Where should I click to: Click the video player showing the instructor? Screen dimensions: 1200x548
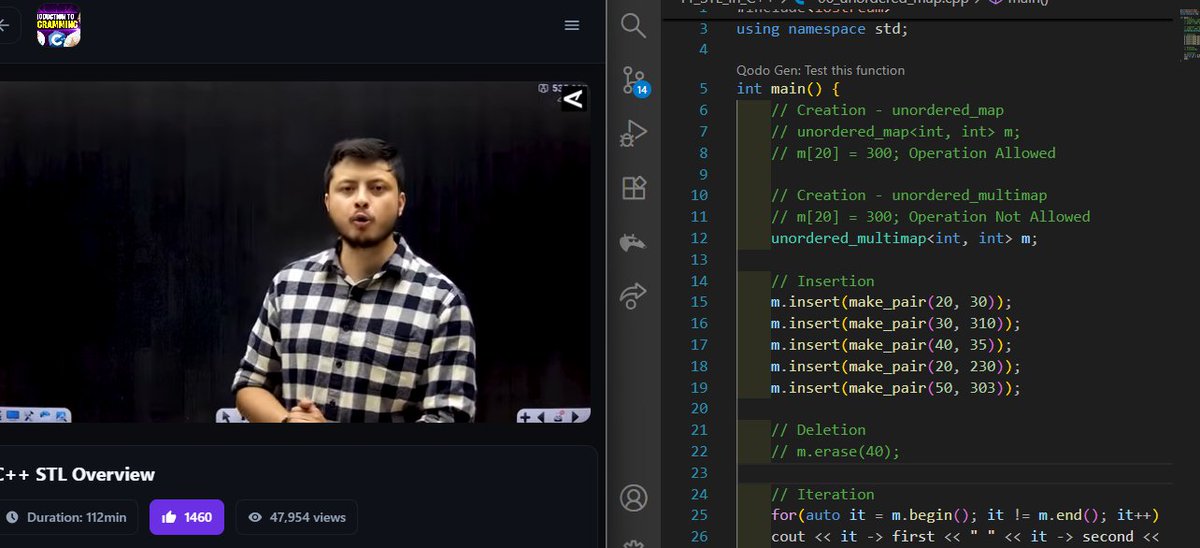(295, 253)
